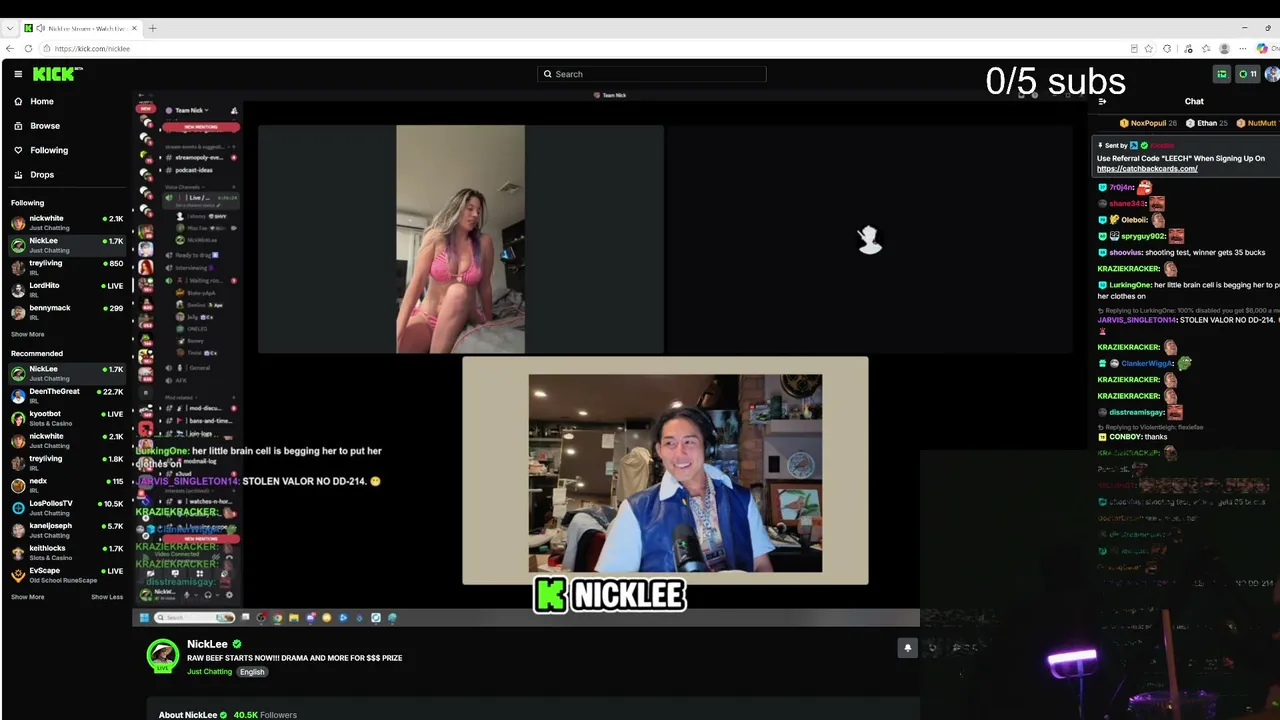1280x720 pixels.
Task: Open the browser tab search dropdown arrow
Action: (10, 28)
